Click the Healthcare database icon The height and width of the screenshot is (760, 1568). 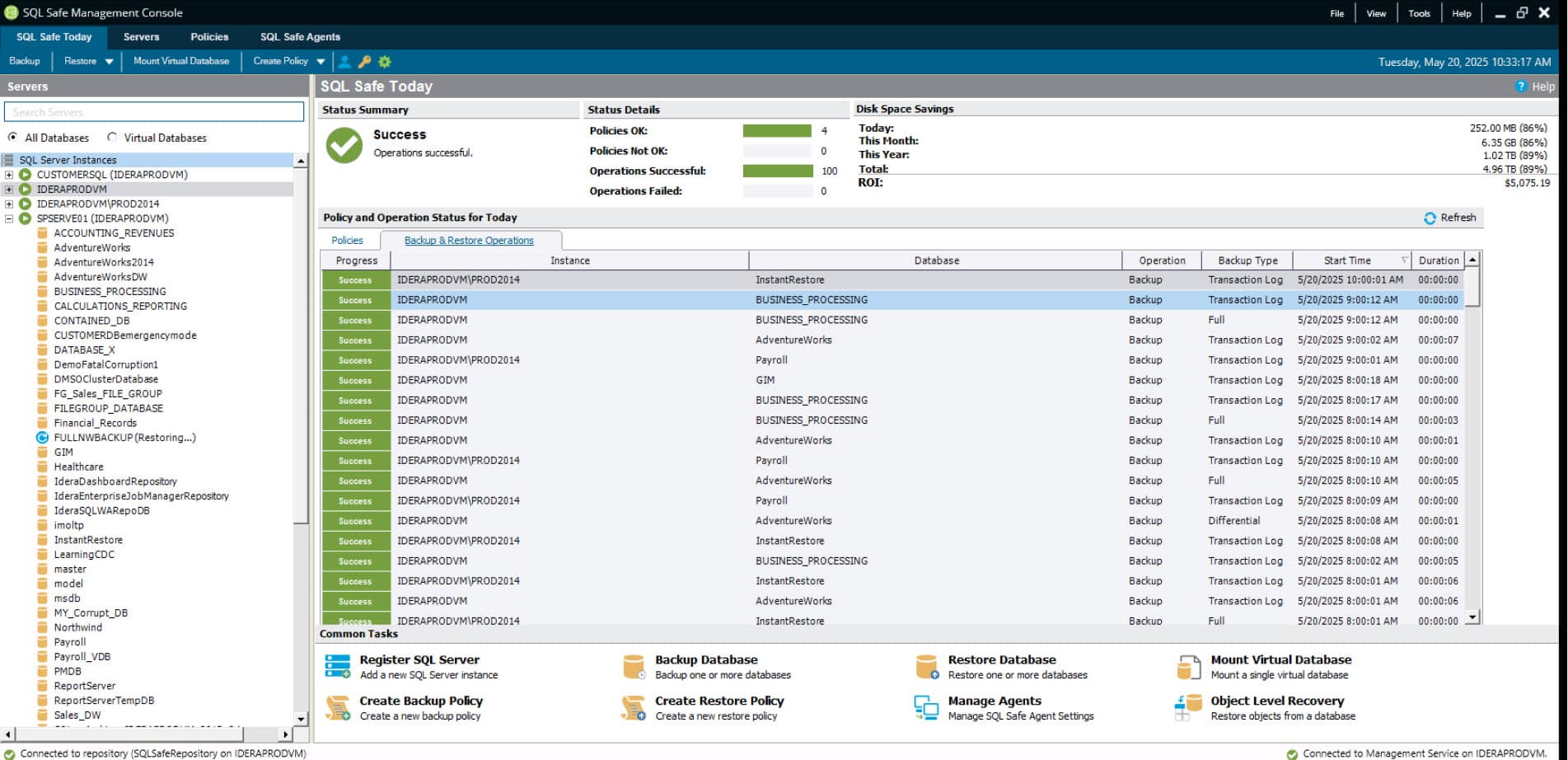[43, 467]
